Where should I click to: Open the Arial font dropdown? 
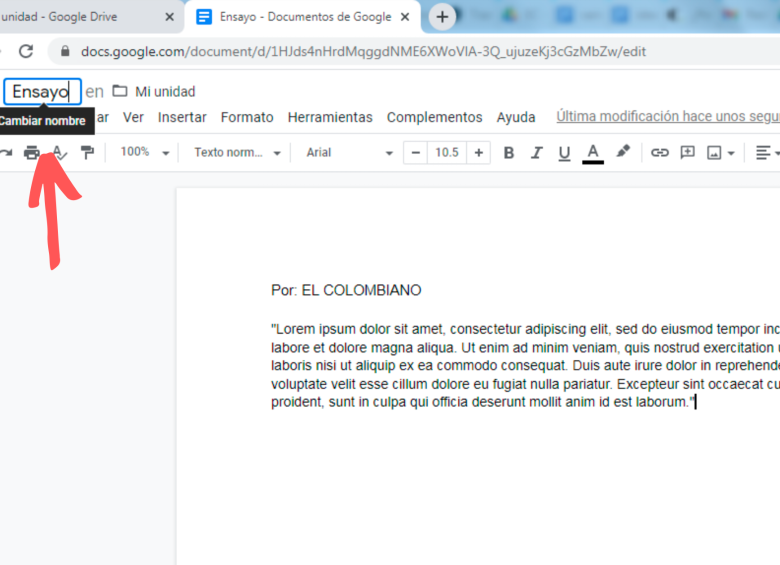(x=349, y=152)
